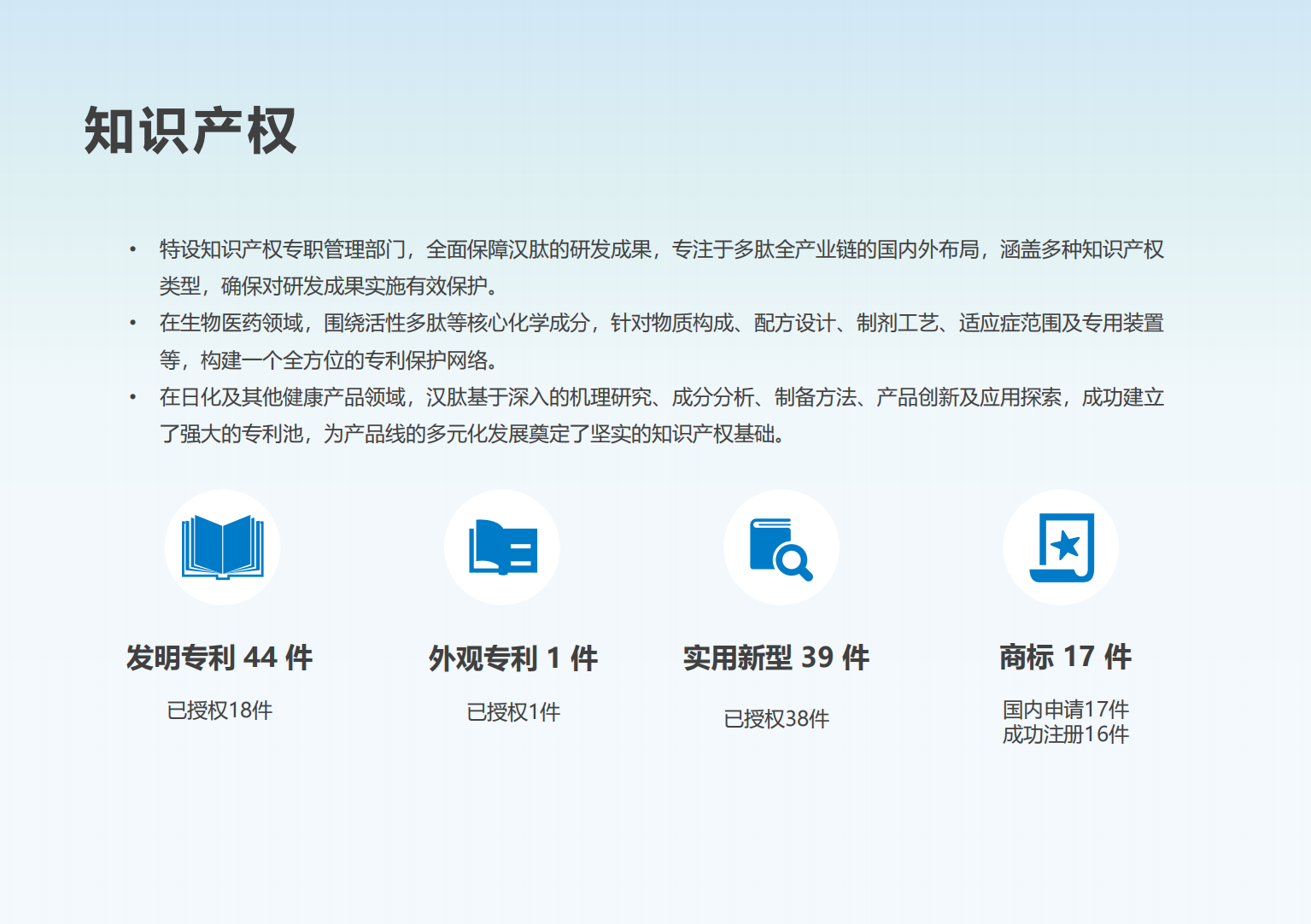
Task: Click the heading 商标 17 件
Action: tap(1065, 657)
